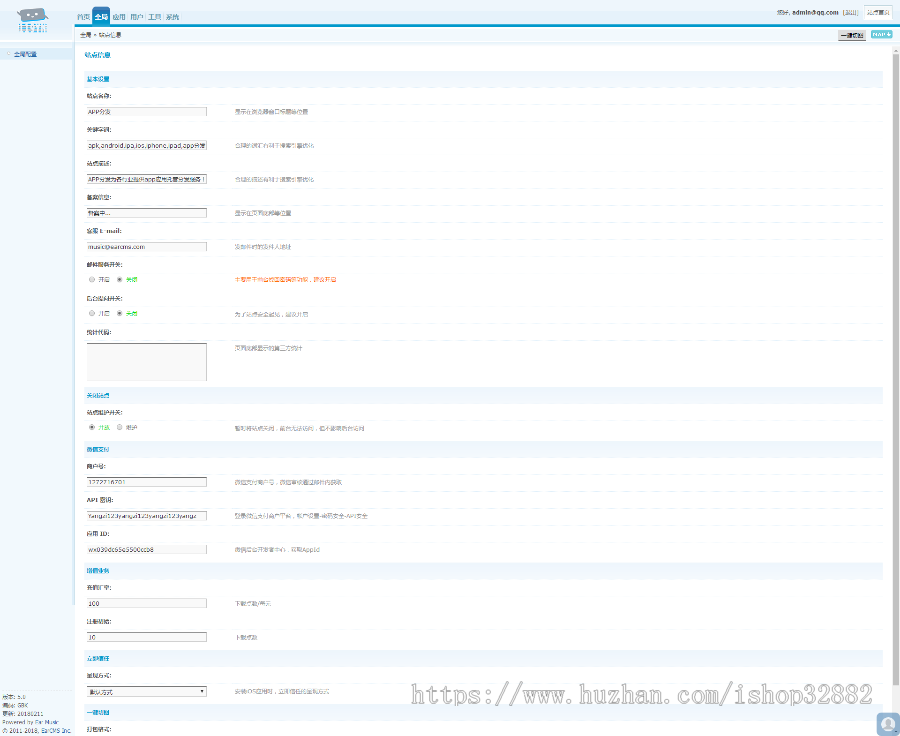Open the 默认方式 dropdown
Image resolution: width=900 pixels, height=736 pixels.
(146, 691)
